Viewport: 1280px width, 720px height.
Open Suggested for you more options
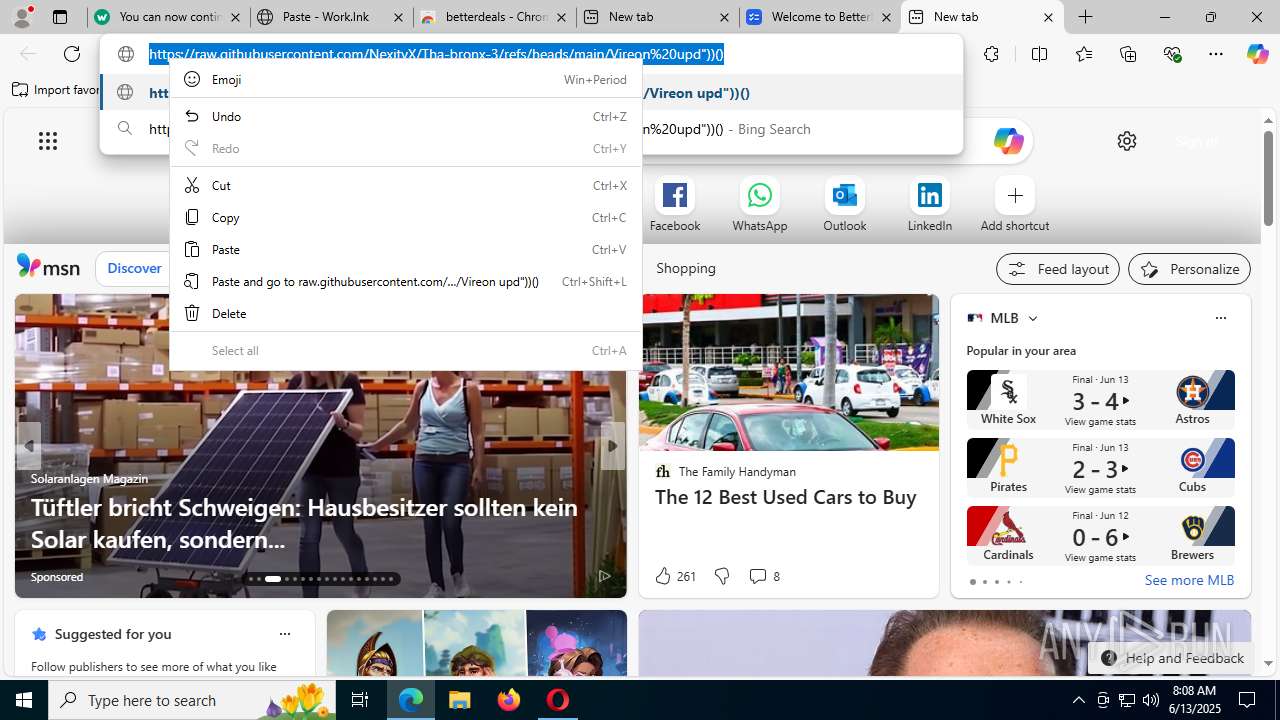coord(285,634)
